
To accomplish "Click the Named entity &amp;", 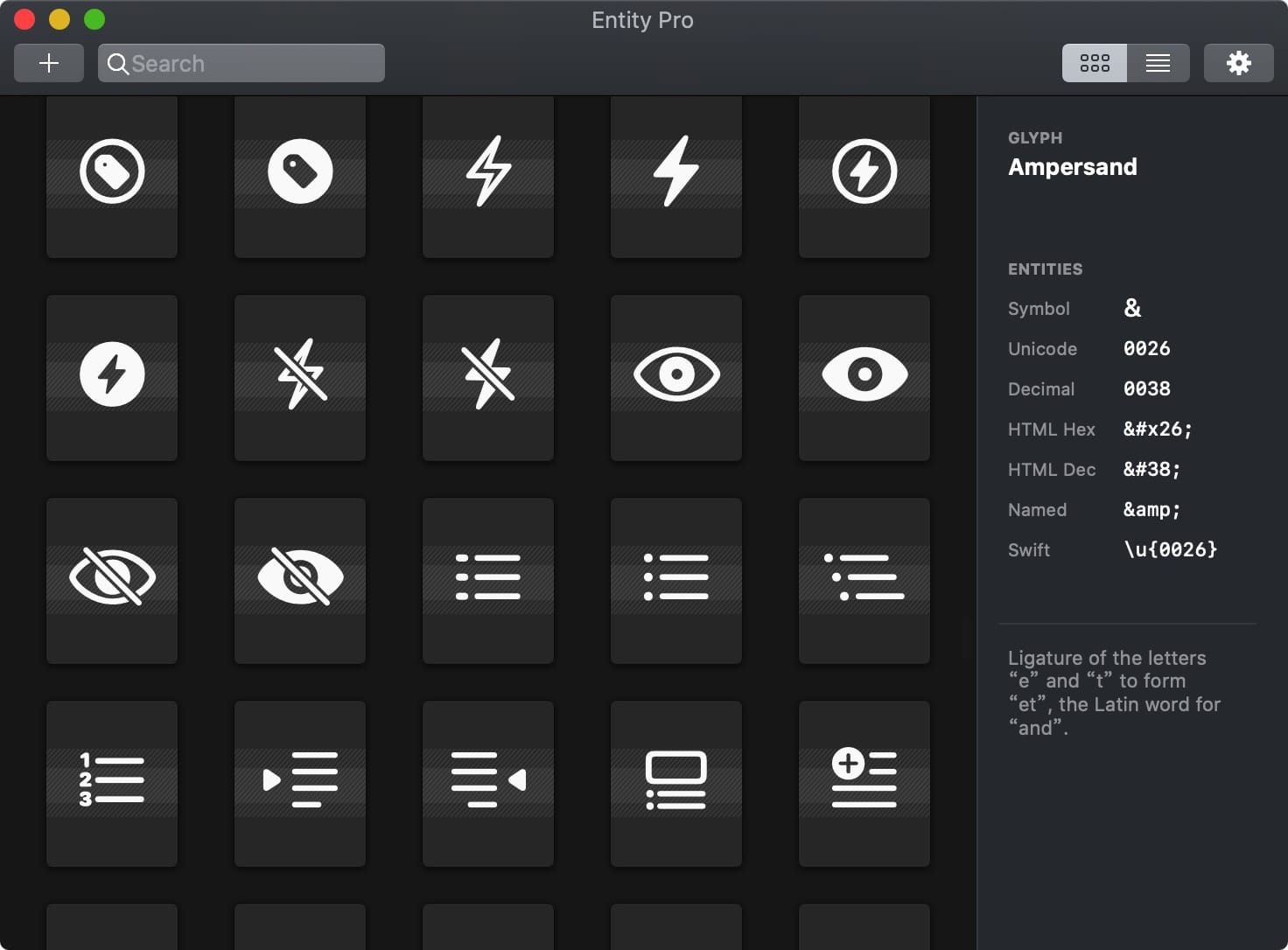I will point(1152,509).
